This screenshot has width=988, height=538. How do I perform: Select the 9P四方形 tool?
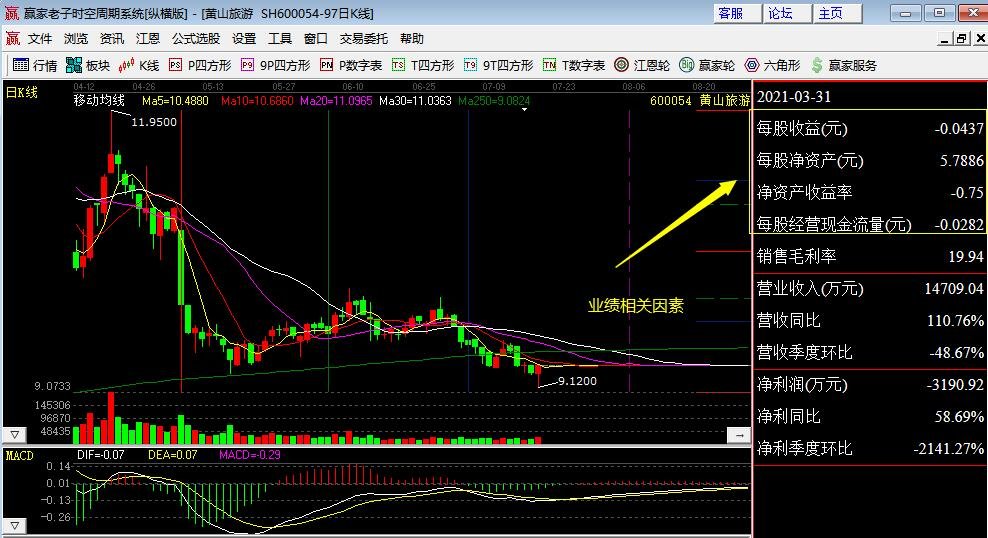tap(275, 65)
